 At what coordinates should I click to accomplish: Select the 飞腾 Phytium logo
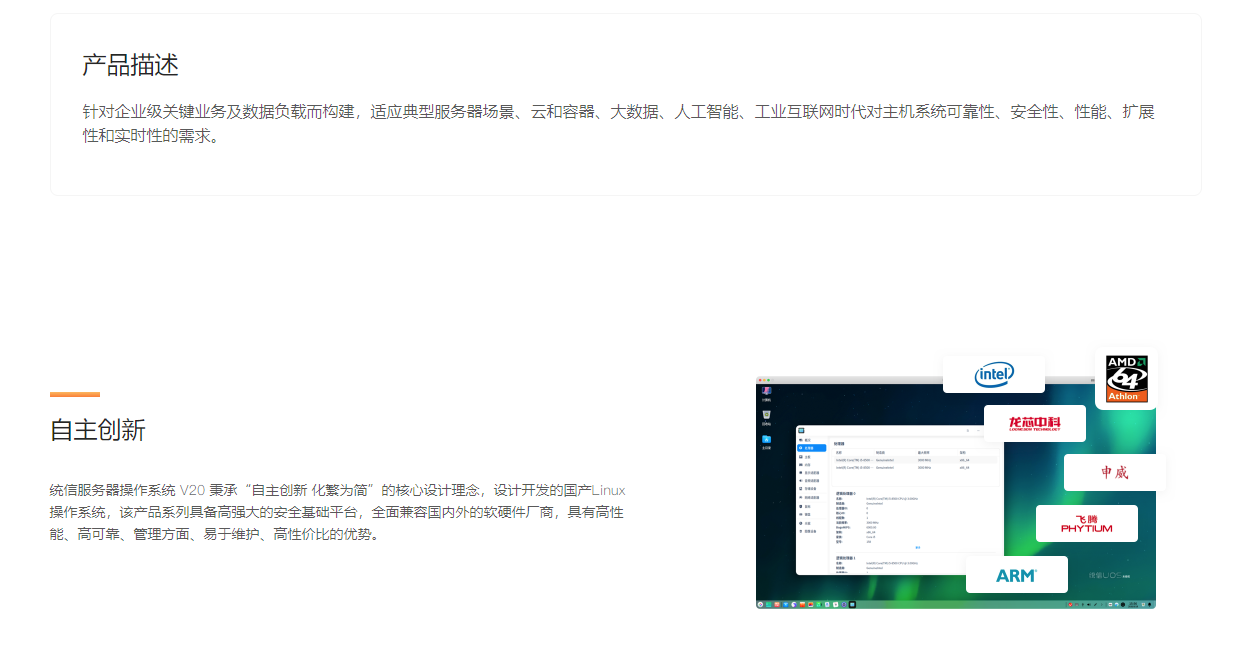click(x=1086, y=523)
